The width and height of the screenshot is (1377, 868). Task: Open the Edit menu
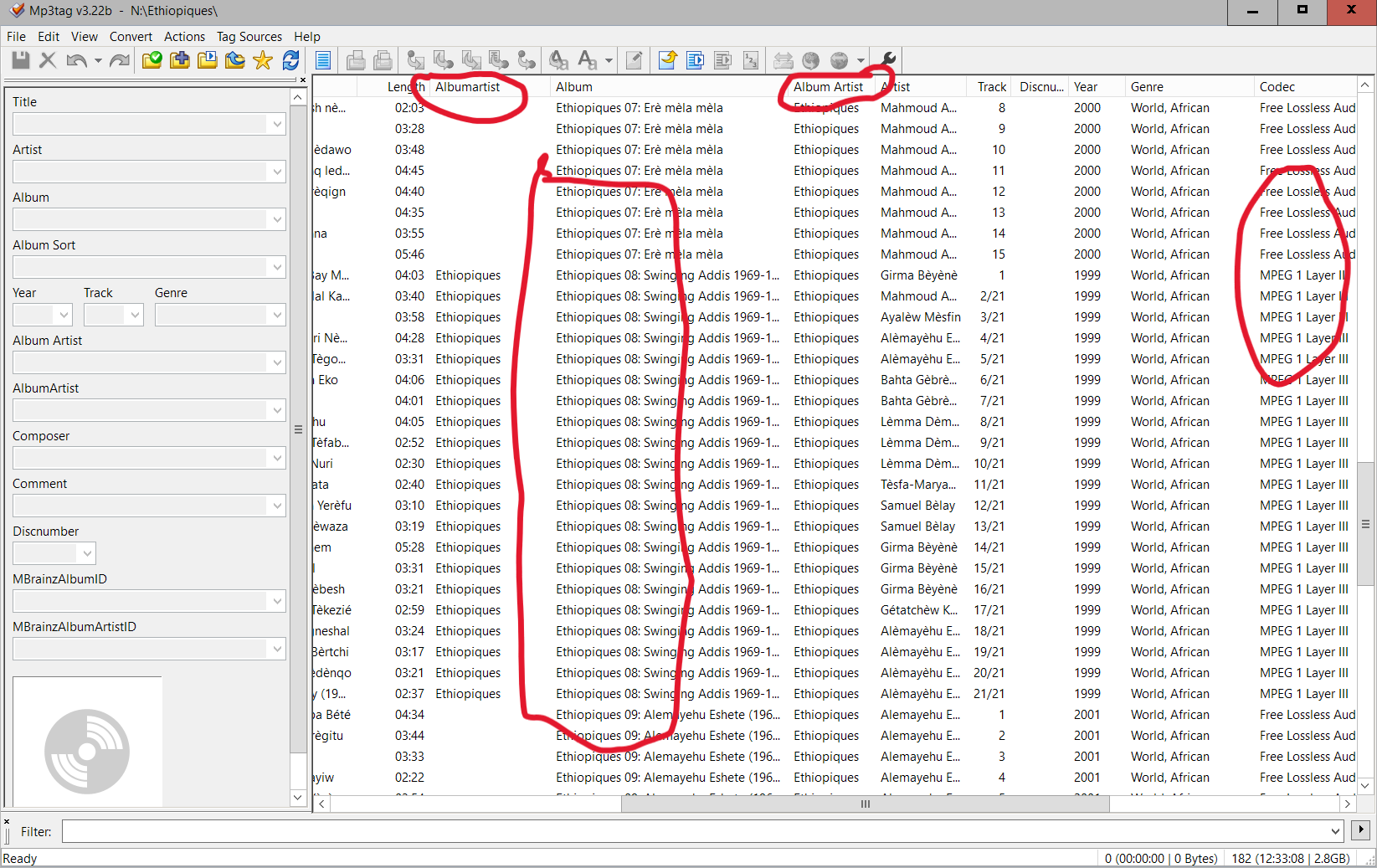point(49,37)
